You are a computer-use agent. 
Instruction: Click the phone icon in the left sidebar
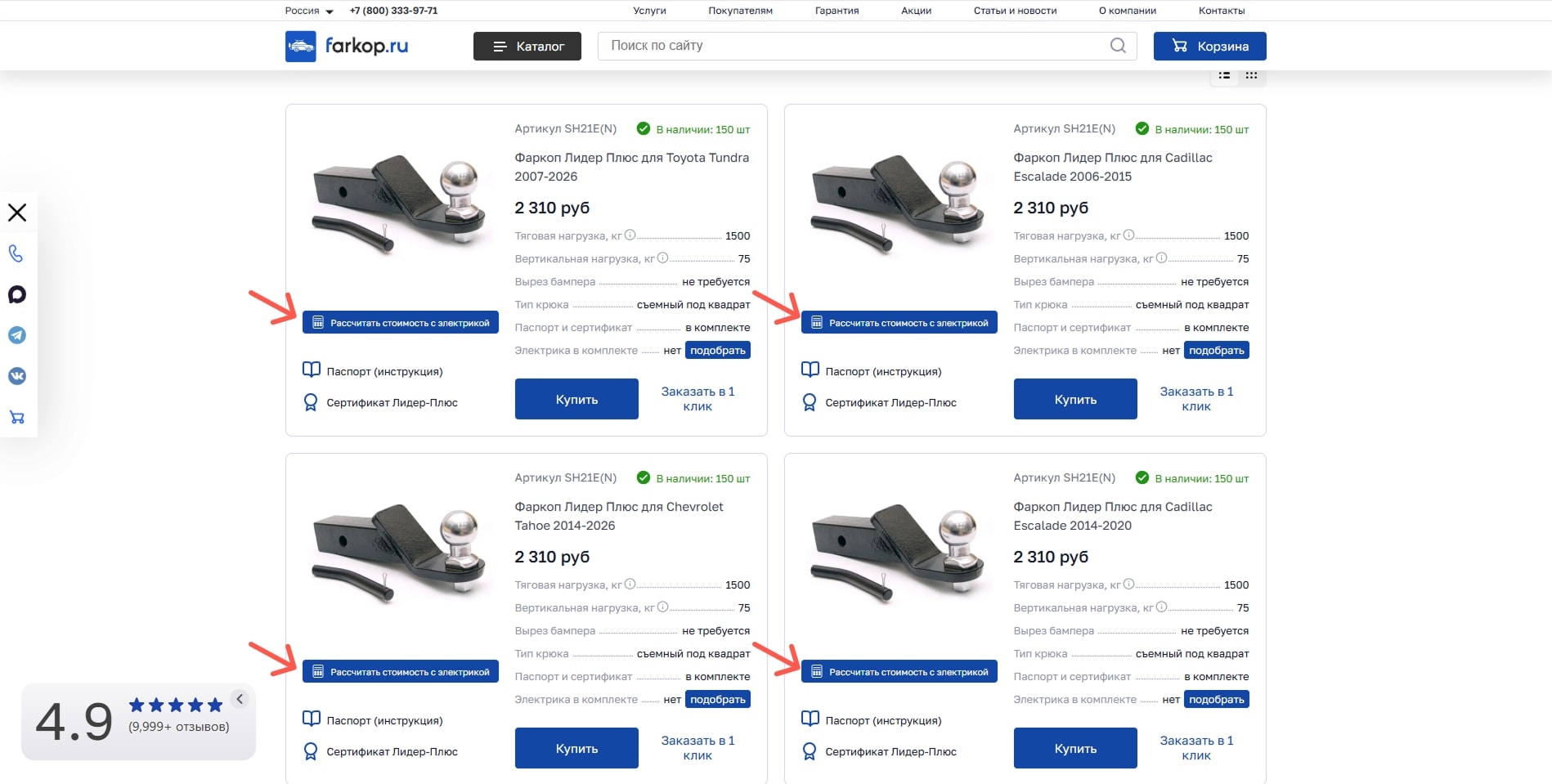pos(16,253)
